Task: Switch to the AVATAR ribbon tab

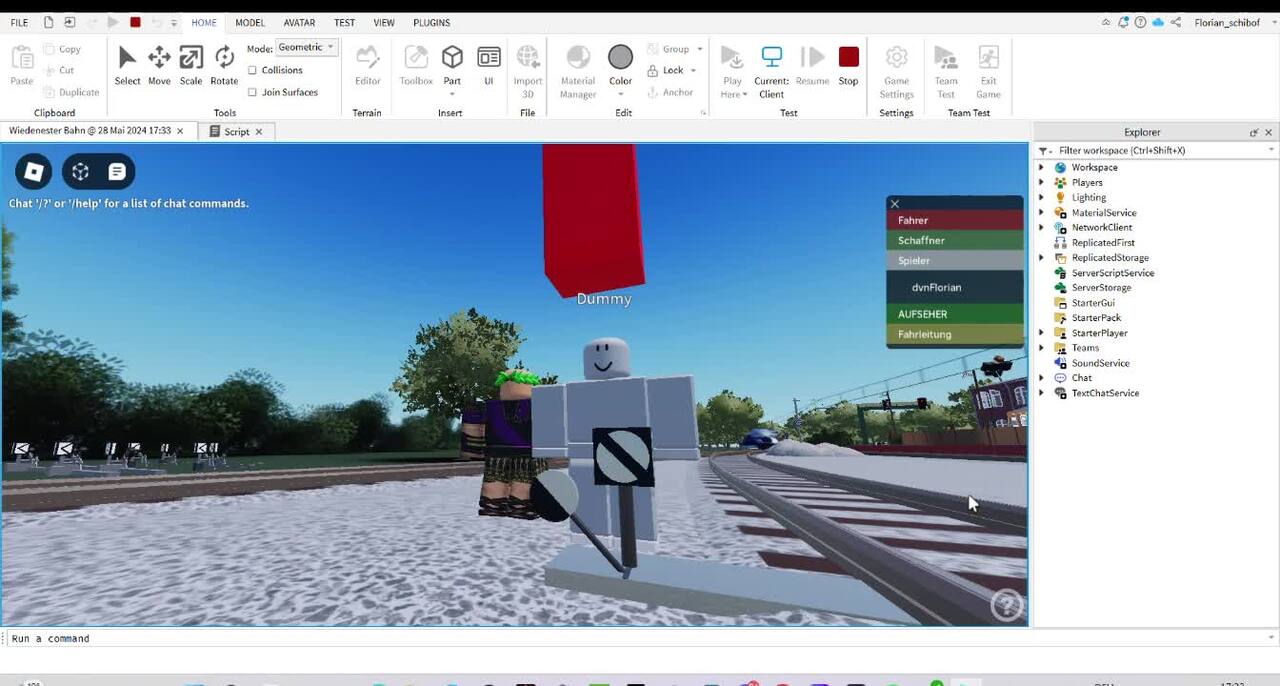Action: coord(299,22)
